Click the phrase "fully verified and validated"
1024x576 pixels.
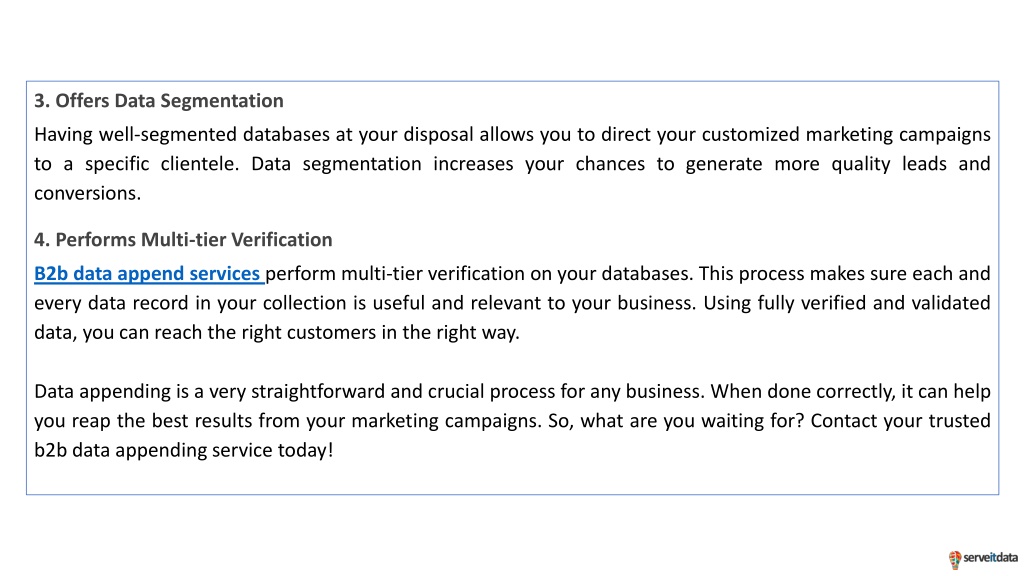[872, 303]
